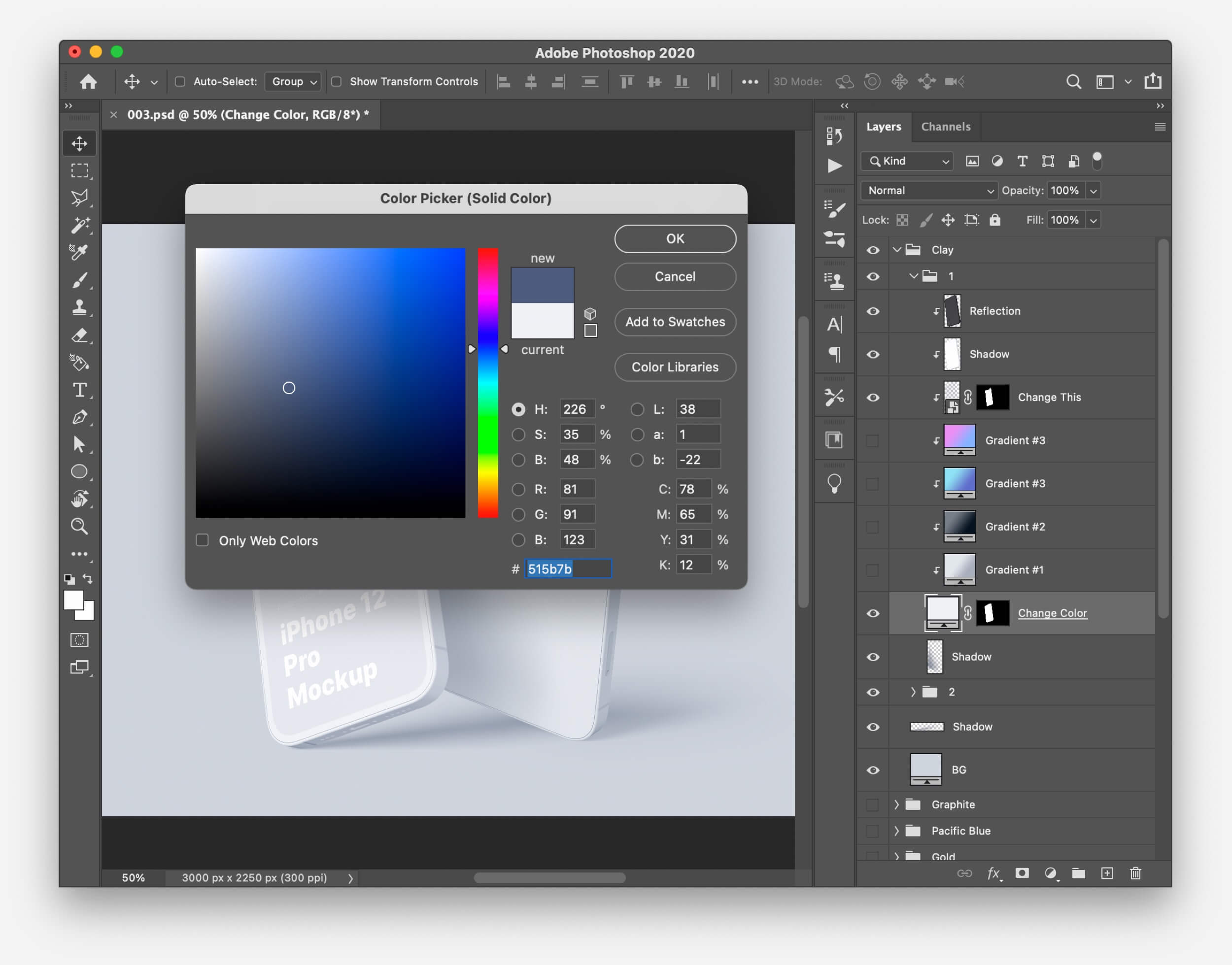The height and width of the screenshot is (965, 1232).
Task: Select the Eyedropper tool
Action: click(79, 253)
